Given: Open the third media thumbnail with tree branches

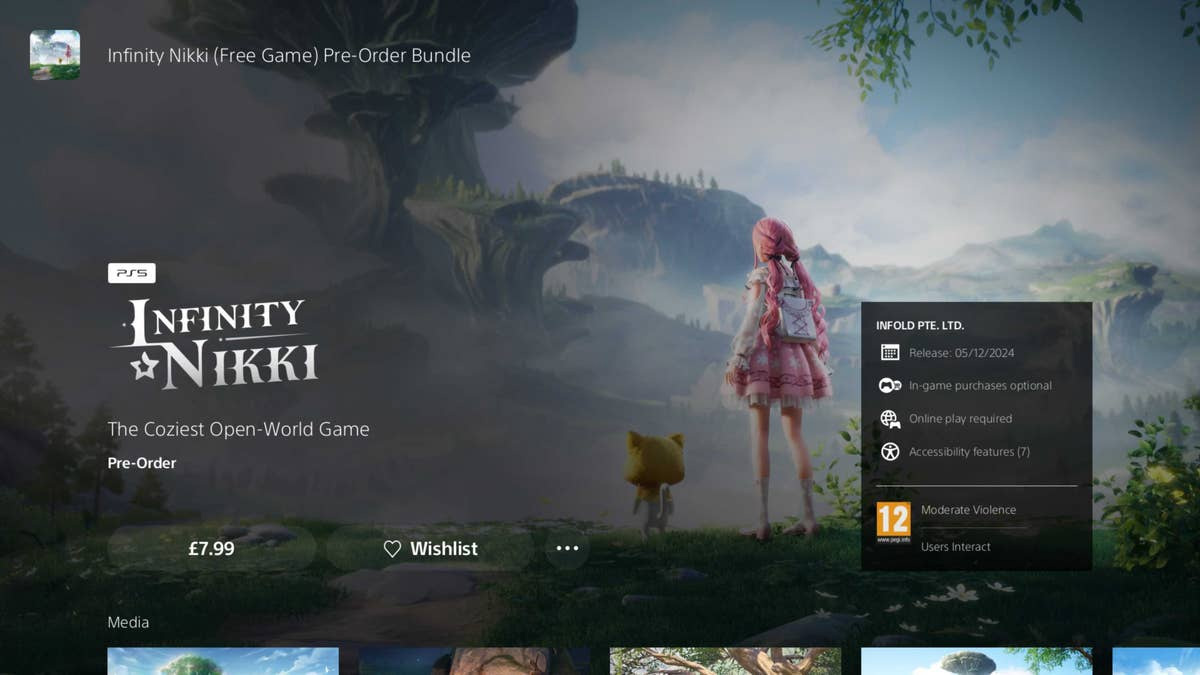Looking at the screenshot, I should click(725, 661).
